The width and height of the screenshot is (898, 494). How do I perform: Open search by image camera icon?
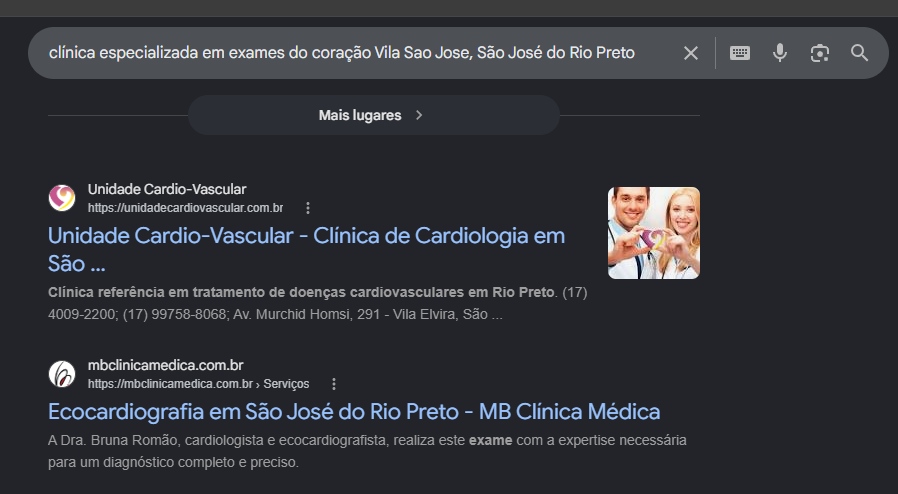point(820,53)
